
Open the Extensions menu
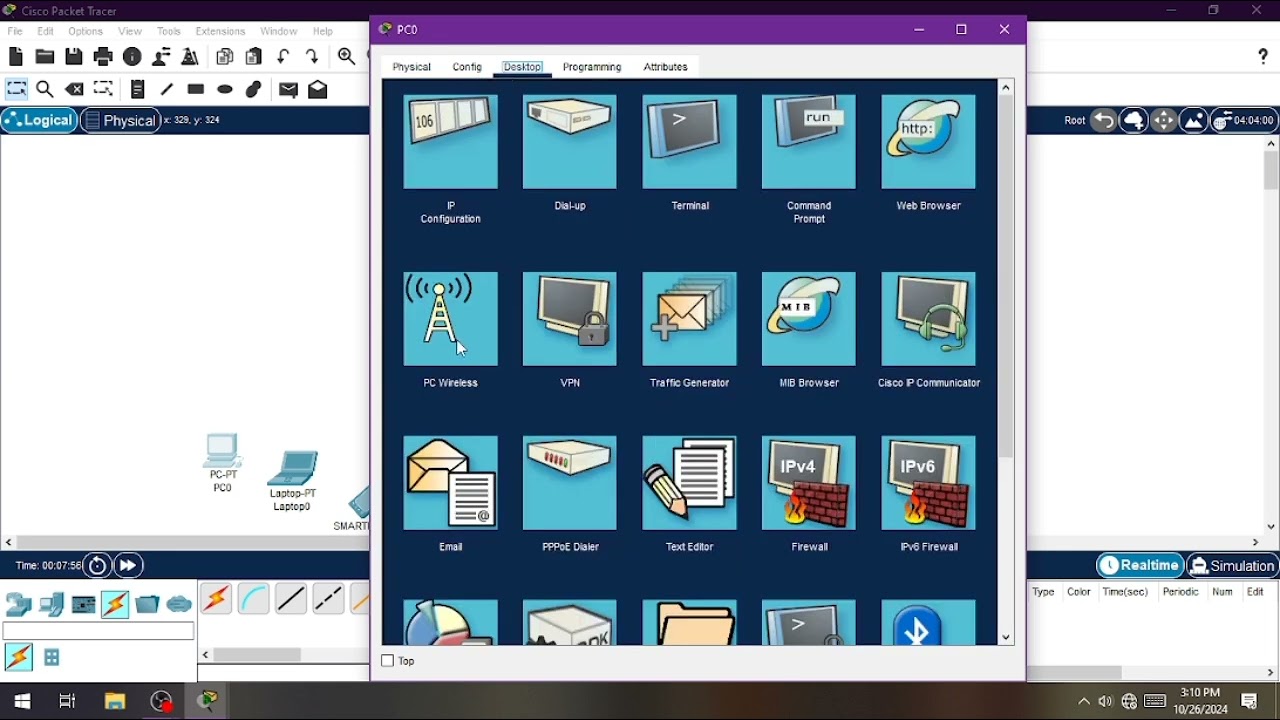click(220, 31)
